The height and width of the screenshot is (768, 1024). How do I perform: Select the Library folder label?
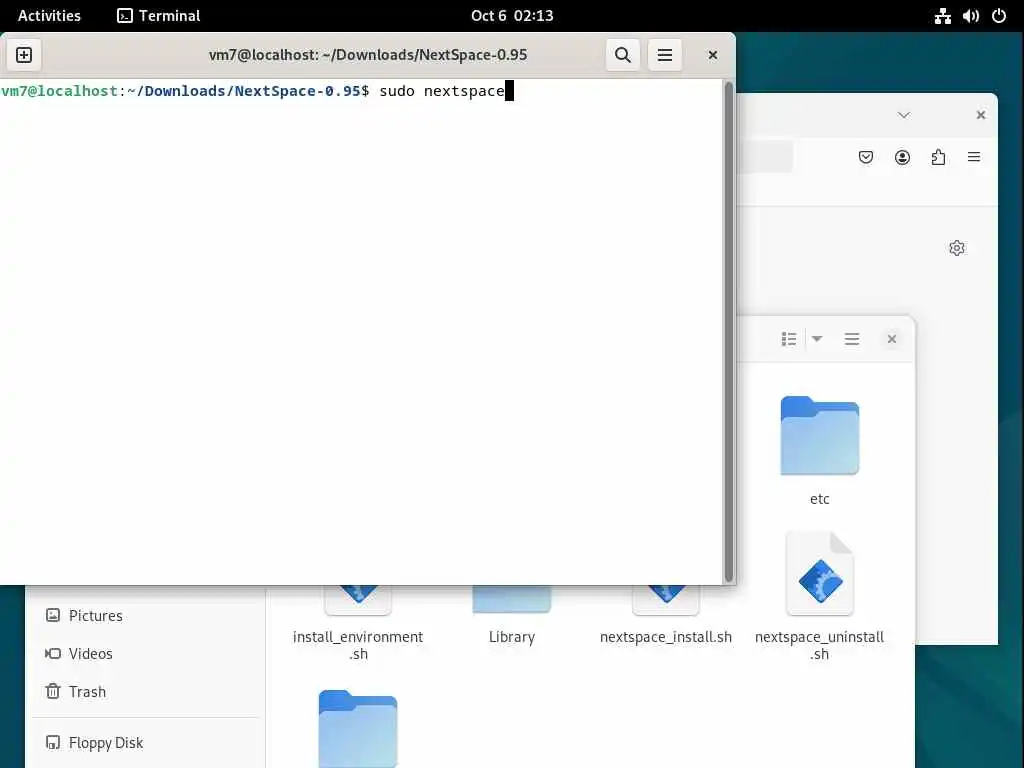point(512,637)
